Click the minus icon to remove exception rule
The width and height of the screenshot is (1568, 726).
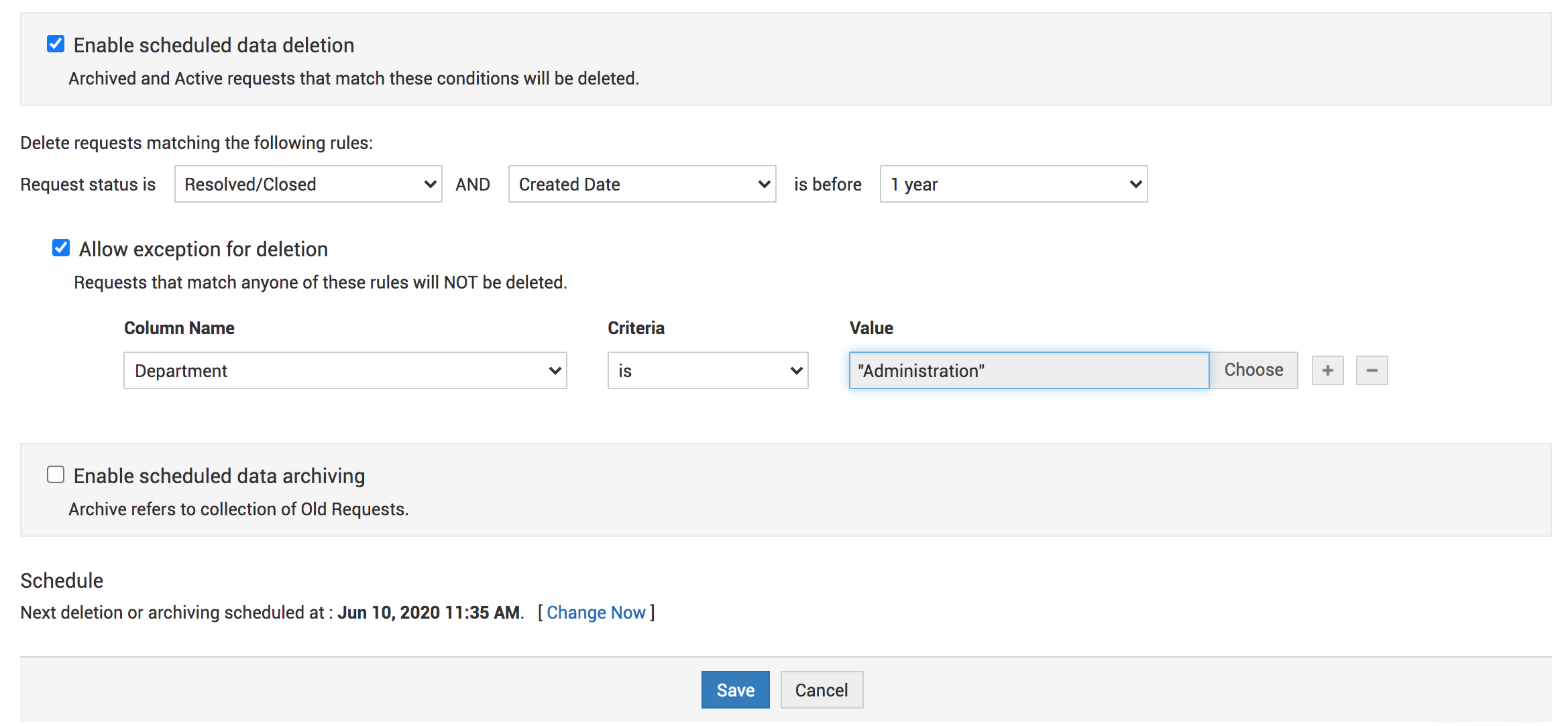1371,370
